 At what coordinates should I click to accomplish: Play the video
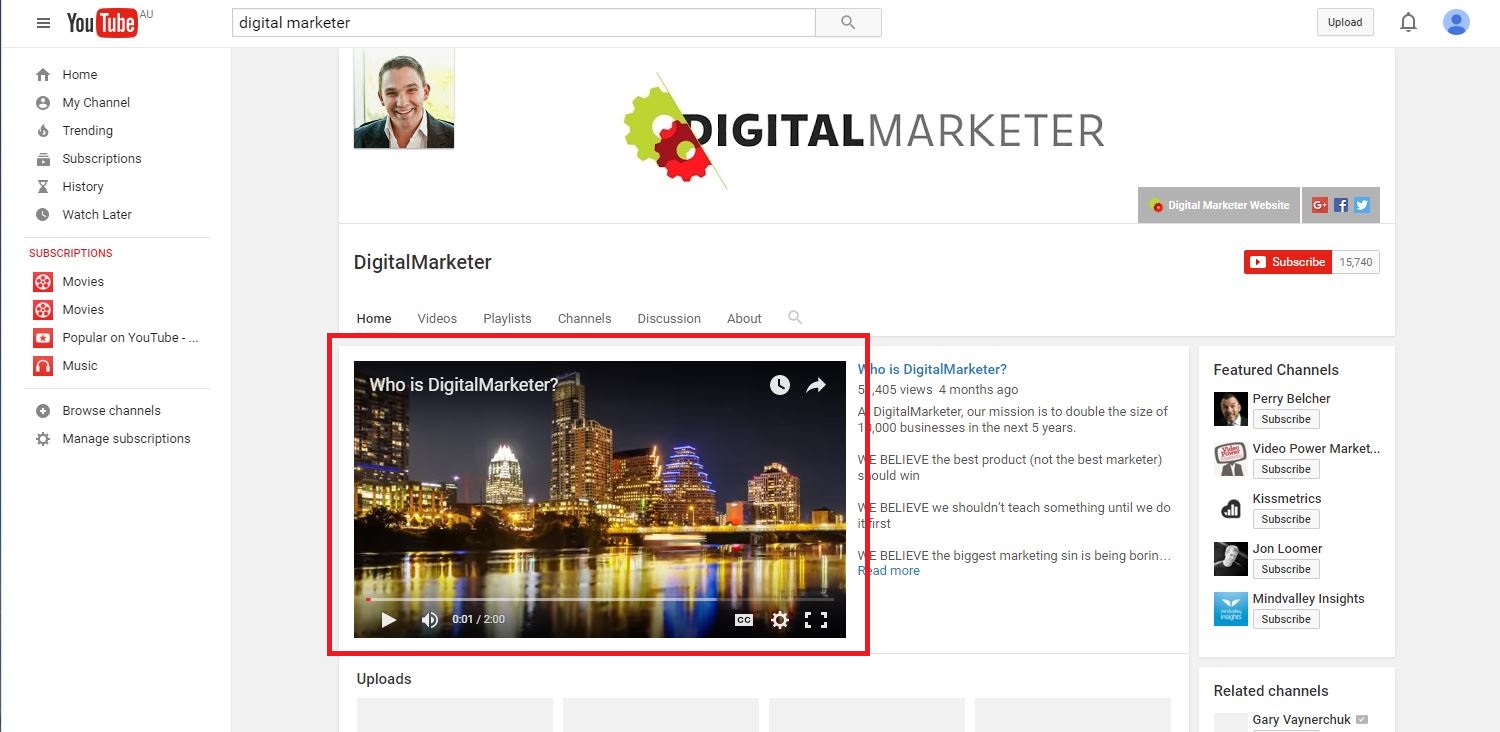pyautogui.click(x=389, y=620)
